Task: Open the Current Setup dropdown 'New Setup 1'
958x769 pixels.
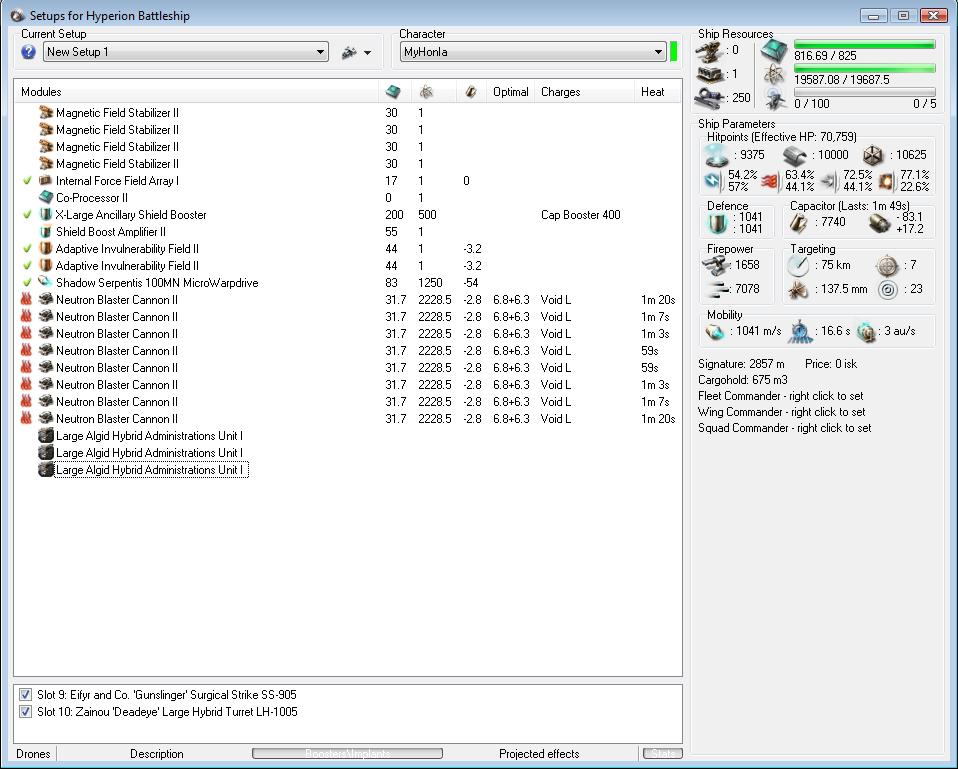Action: [x=186, y=52]
